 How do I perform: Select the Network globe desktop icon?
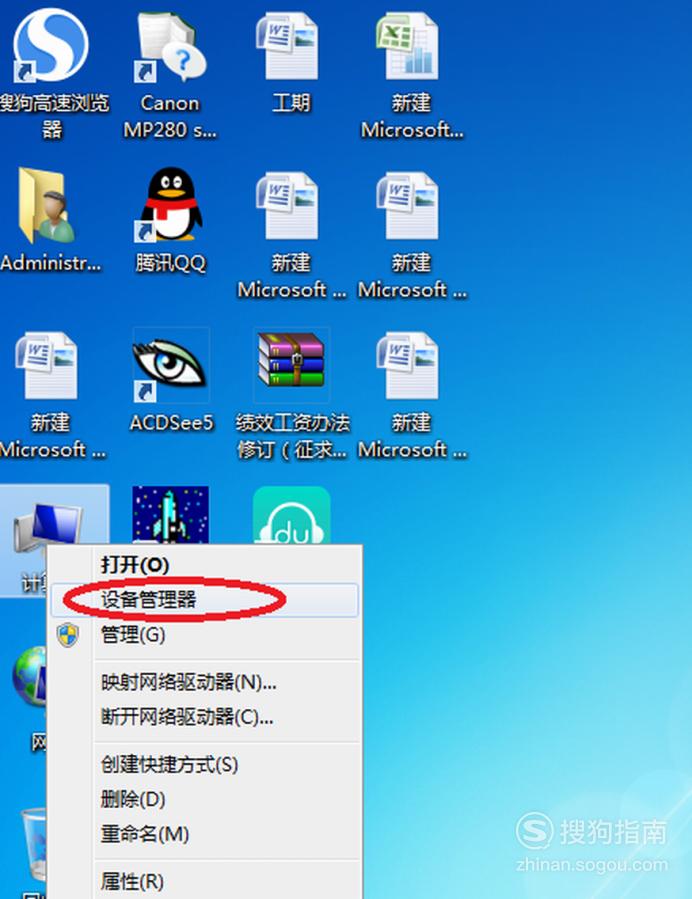point(29,677)
